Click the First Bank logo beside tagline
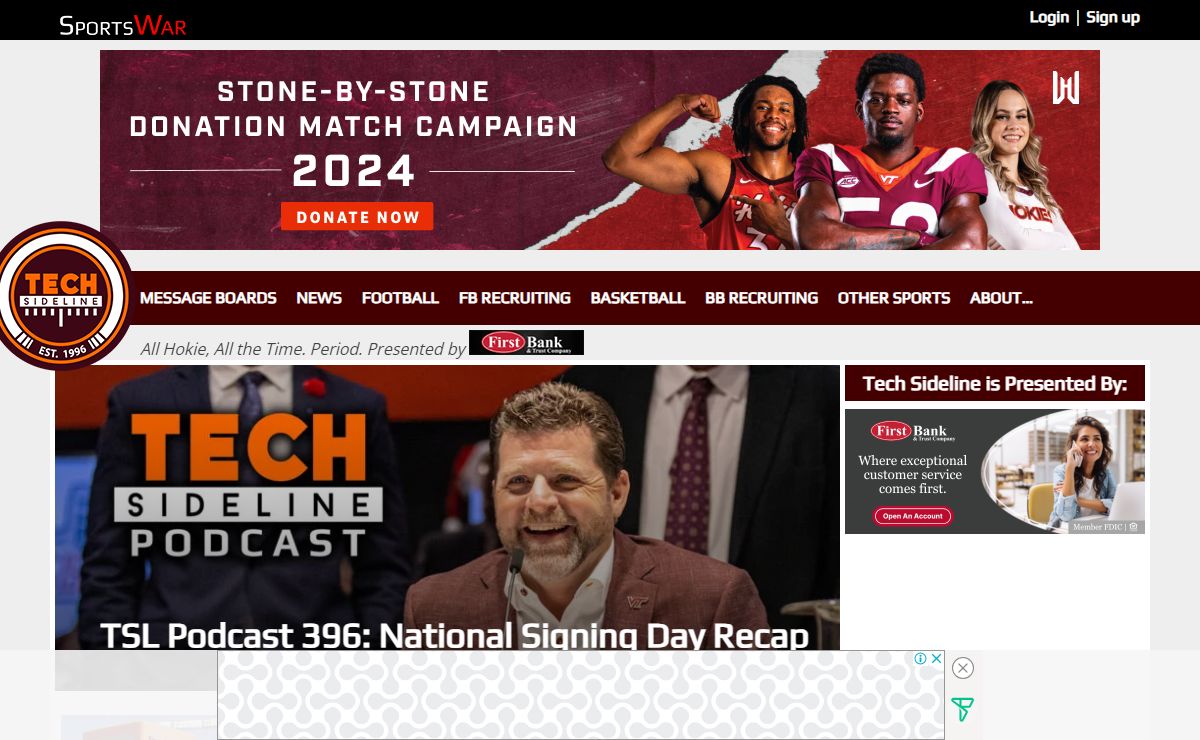This screenshot has width=1200, height=740. click(526, 343)
